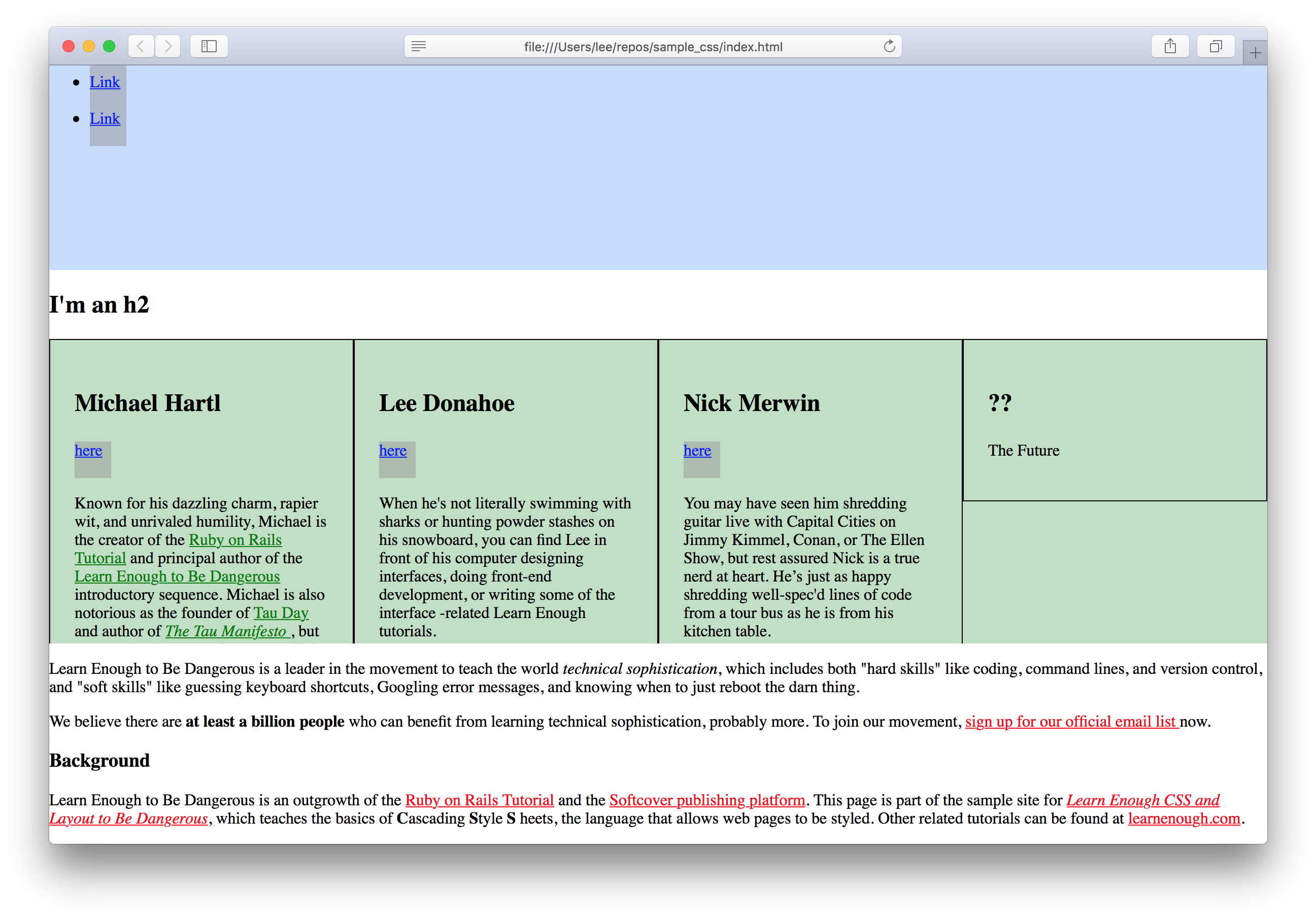Click the first Link in the list

pos(105,82)
